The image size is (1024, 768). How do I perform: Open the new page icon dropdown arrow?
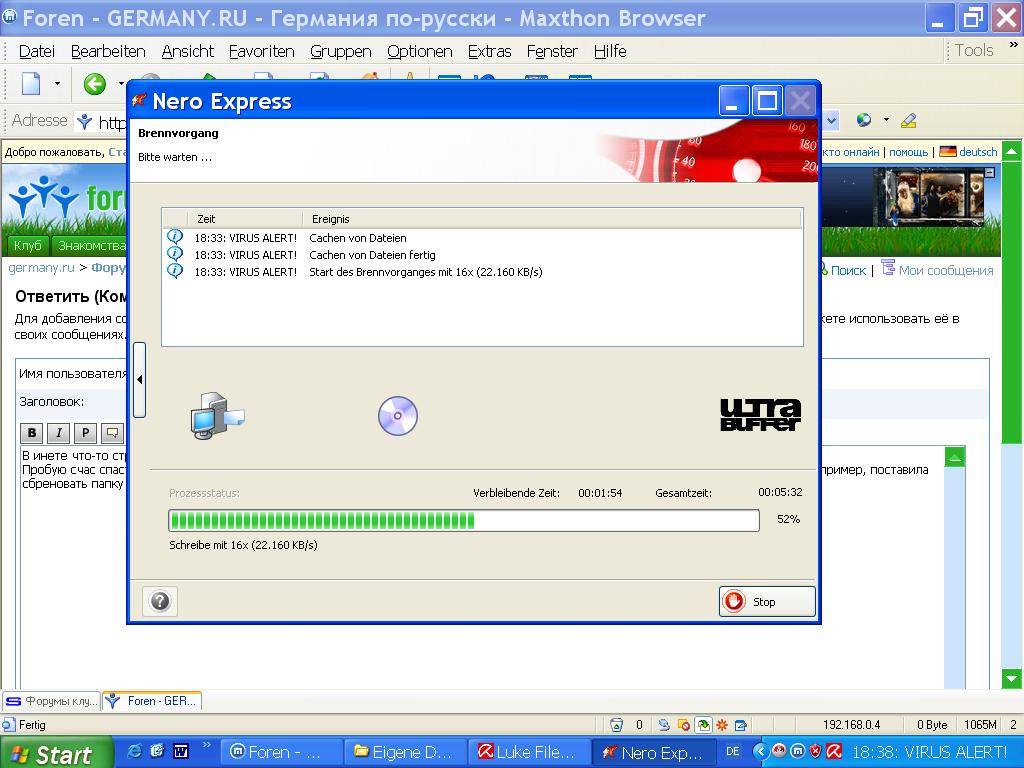[57, 84]
